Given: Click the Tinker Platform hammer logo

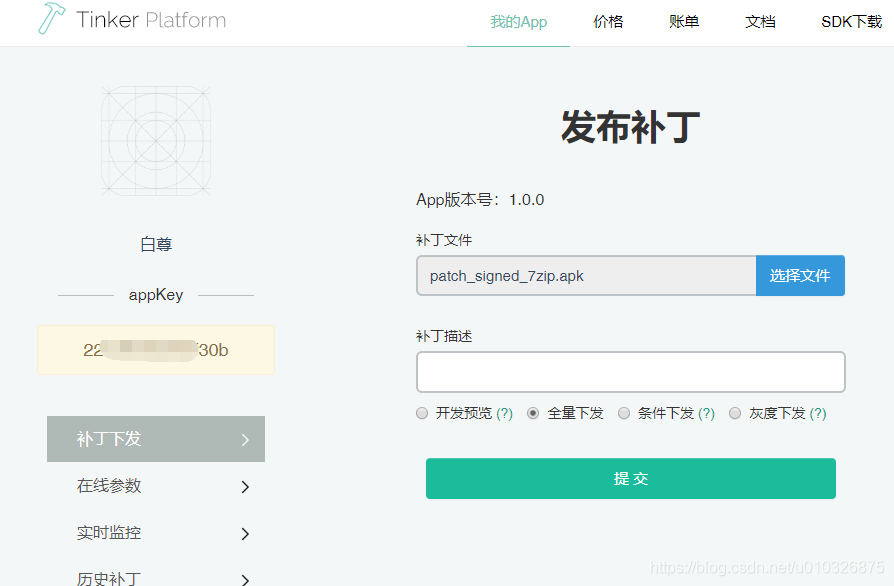Looking at the screenshot, I should click(x=51, y=18).
